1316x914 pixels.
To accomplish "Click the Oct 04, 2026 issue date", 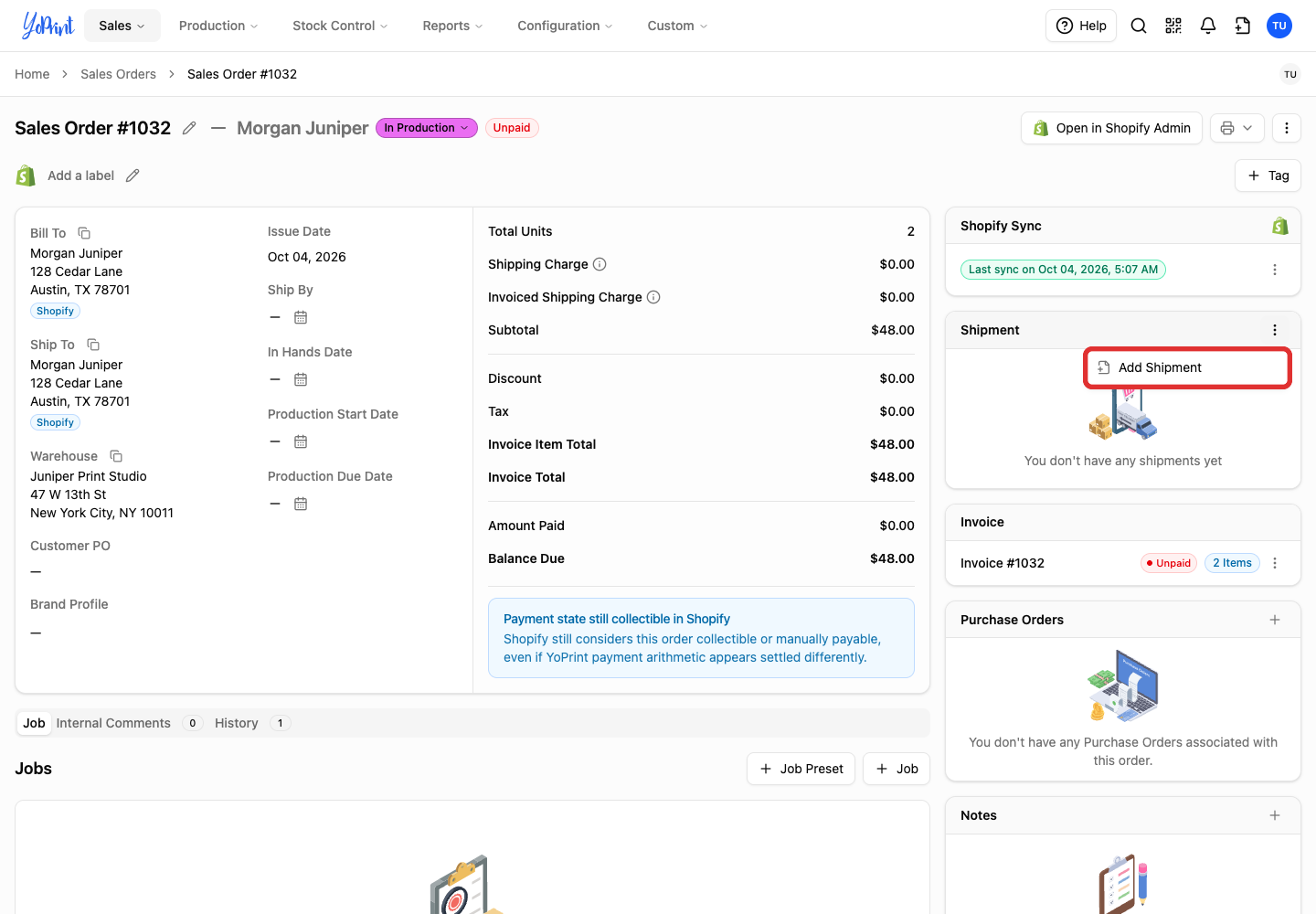I will point(307,257).
